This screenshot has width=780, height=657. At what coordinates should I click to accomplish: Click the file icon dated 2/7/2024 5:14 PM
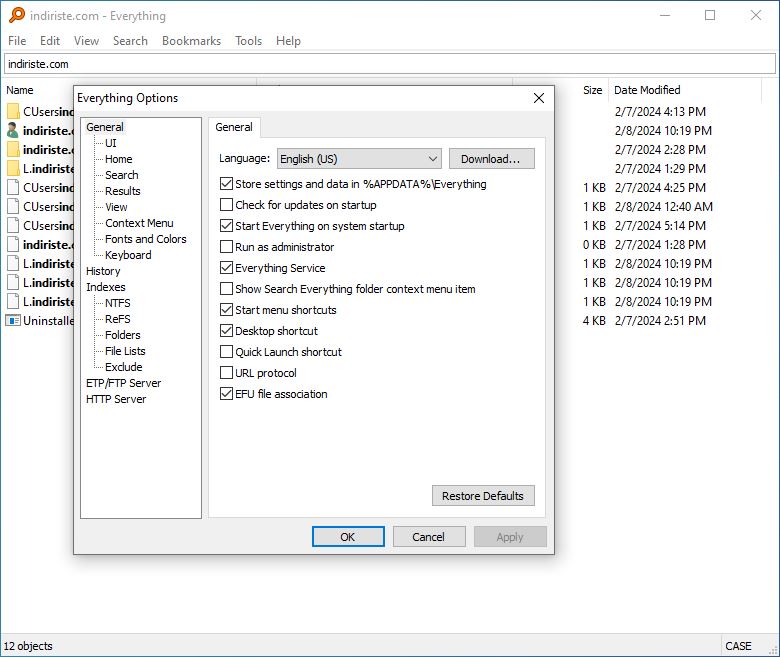[13, 225]
